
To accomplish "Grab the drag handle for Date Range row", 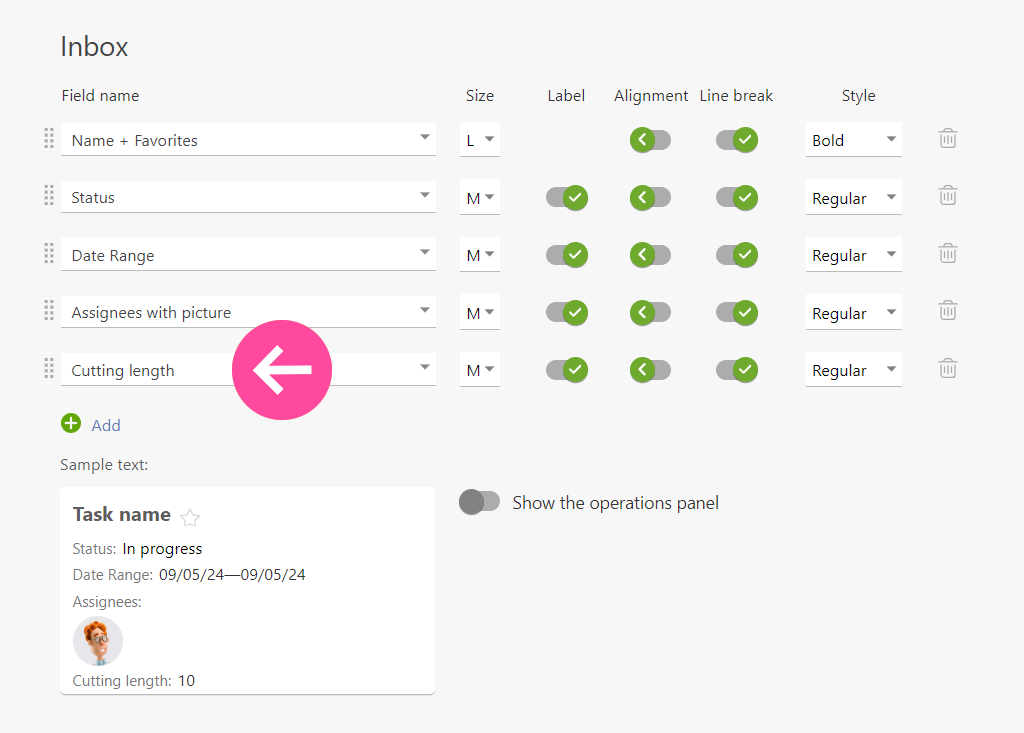I will point(49,253).
